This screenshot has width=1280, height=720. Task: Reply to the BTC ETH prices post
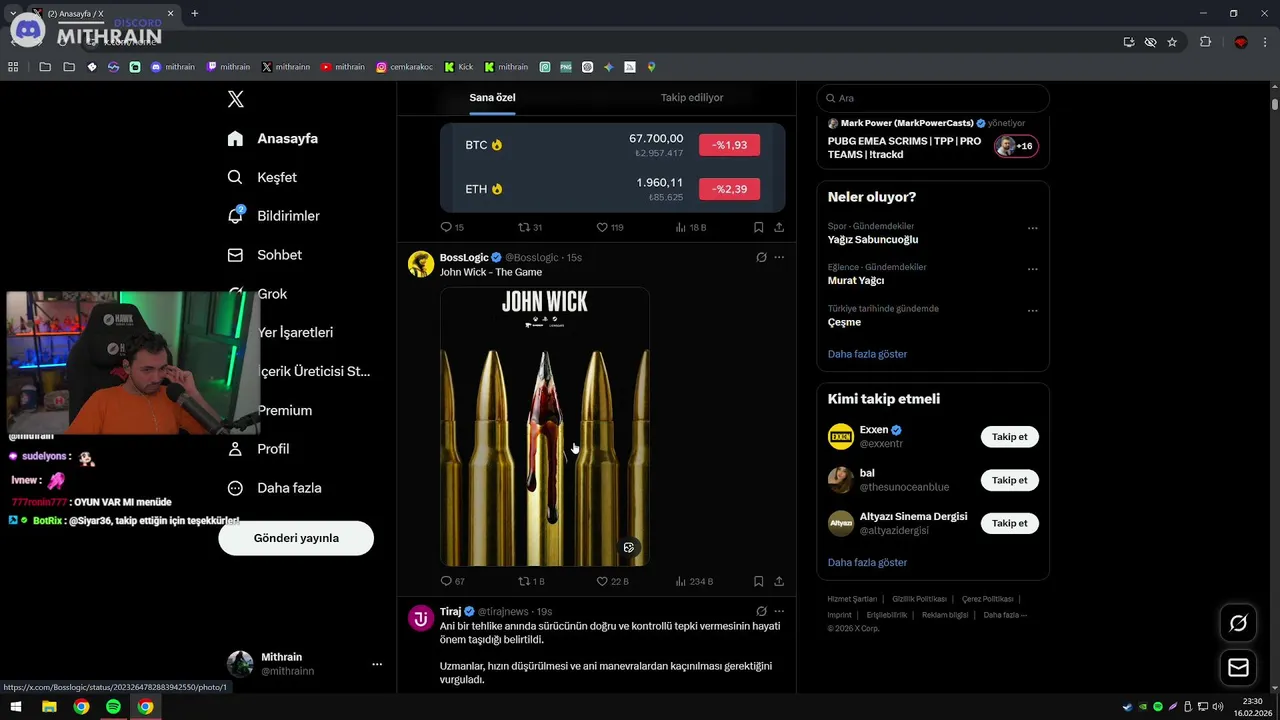452,227
